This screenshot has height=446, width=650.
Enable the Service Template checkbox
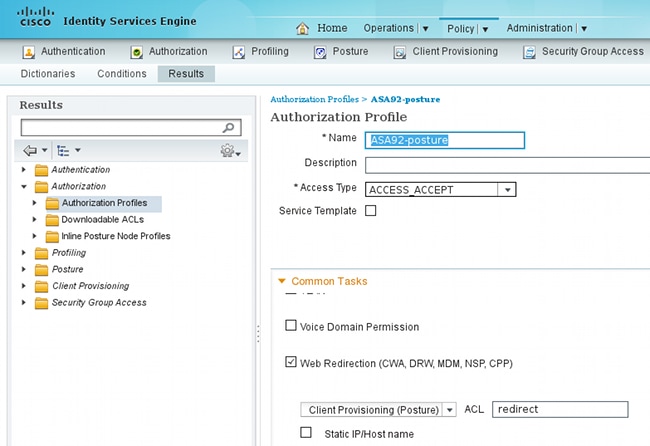pos(371,211)
